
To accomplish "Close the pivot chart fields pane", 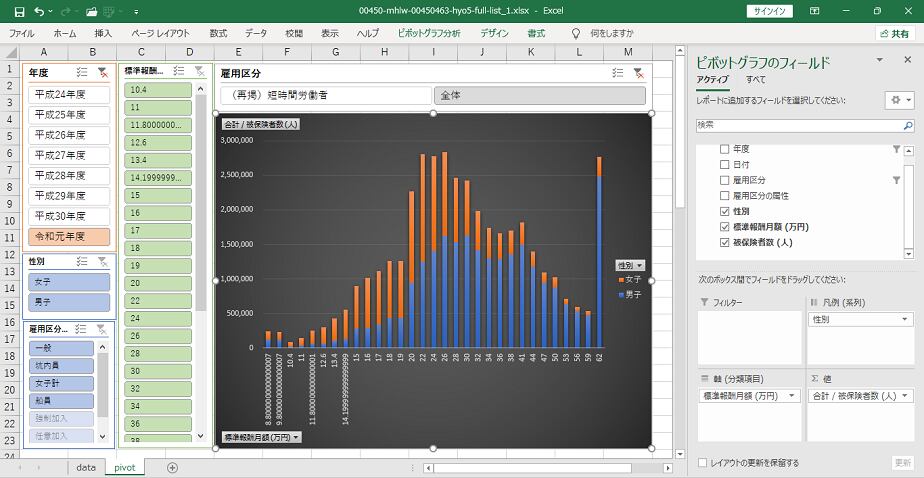I will (908, 60).
